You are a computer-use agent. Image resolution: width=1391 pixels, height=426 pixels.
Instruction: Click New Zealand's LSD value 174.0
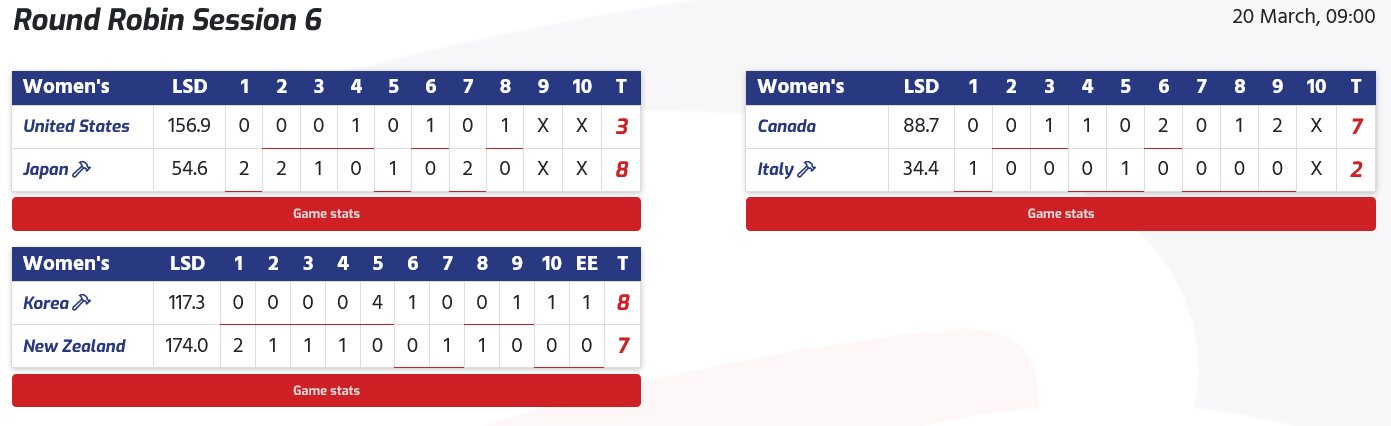coord(188,346)
